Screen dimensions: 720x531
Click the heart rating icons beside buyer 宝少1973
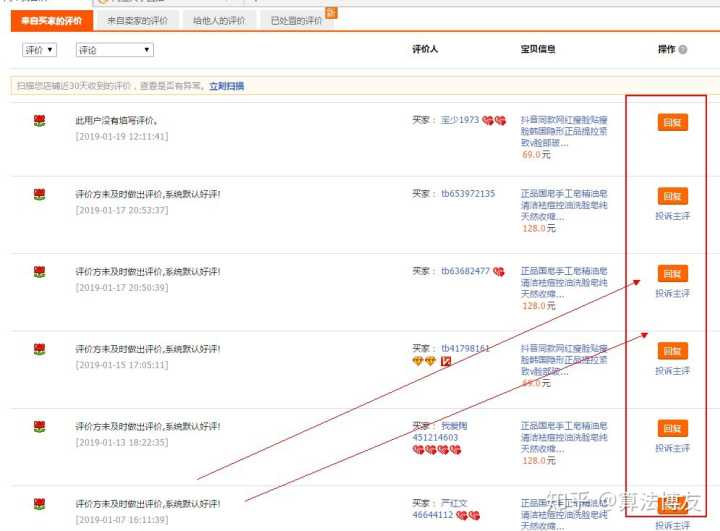pos(494,121)
